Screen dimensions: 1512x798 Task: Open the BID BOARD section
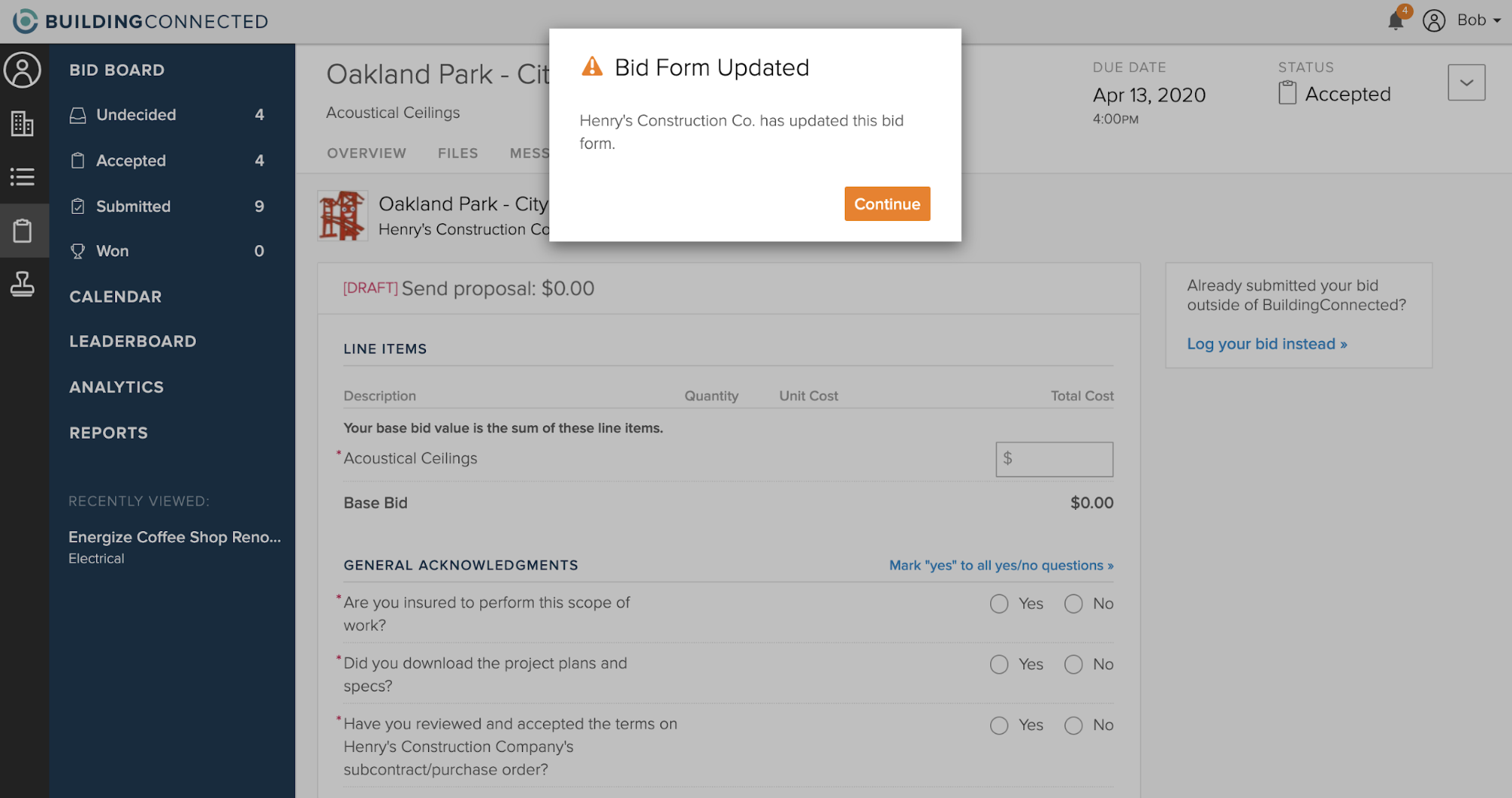117,70
